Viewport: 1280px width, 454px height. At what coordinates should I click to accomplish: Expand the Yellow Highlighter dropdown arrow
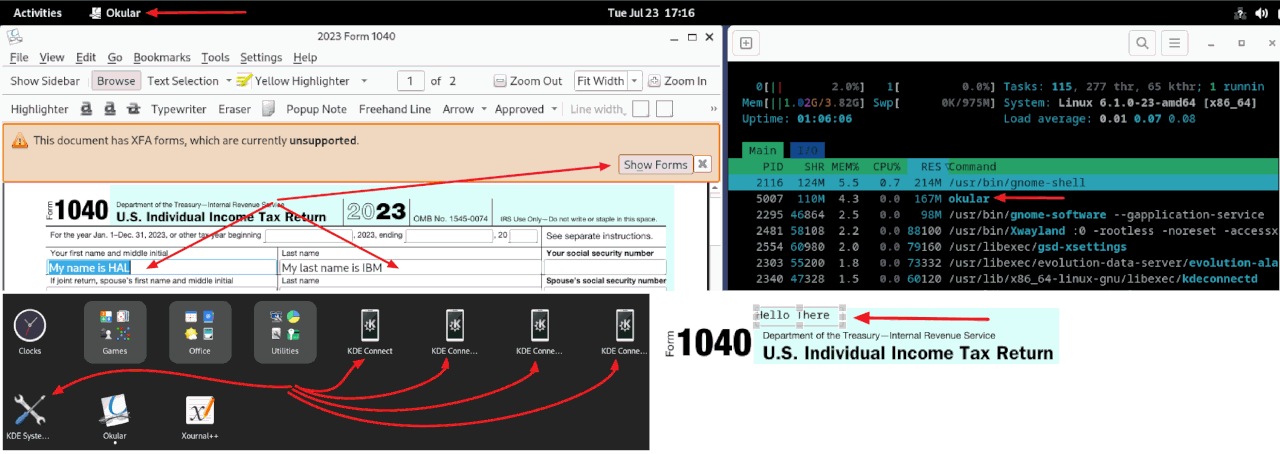click(x=364, y=81)
